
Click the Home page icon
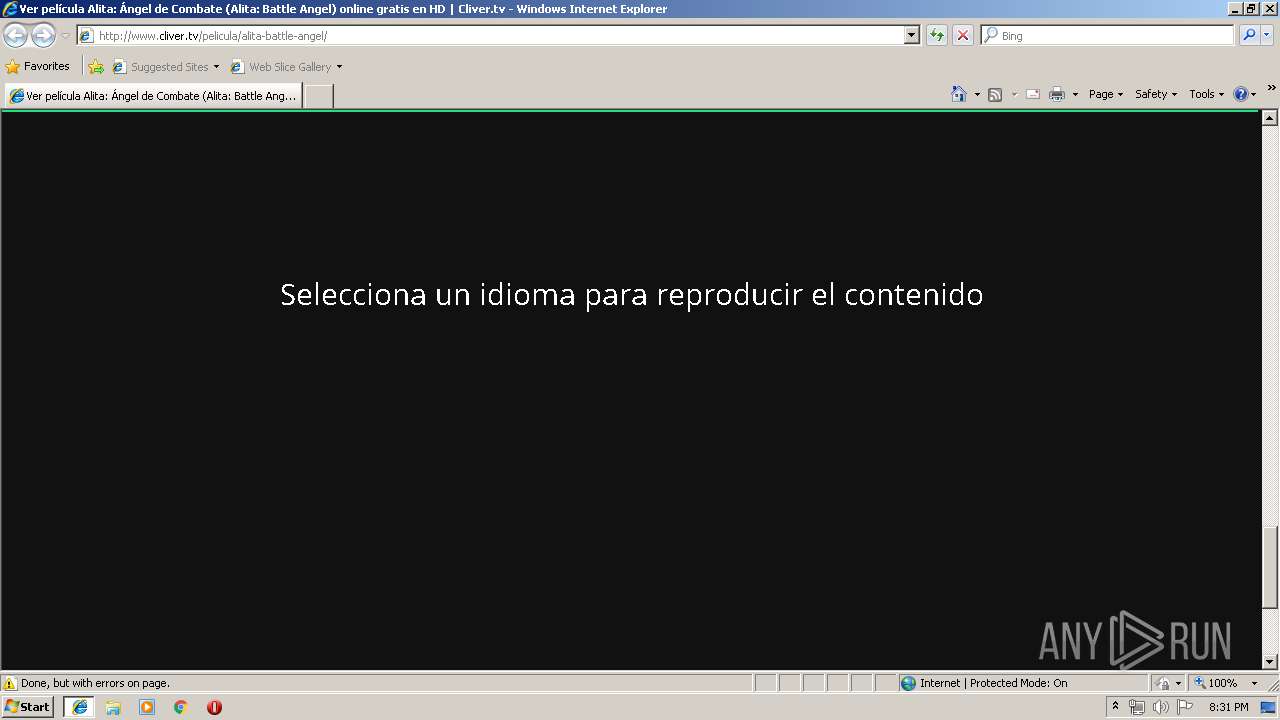click(959, 94)
